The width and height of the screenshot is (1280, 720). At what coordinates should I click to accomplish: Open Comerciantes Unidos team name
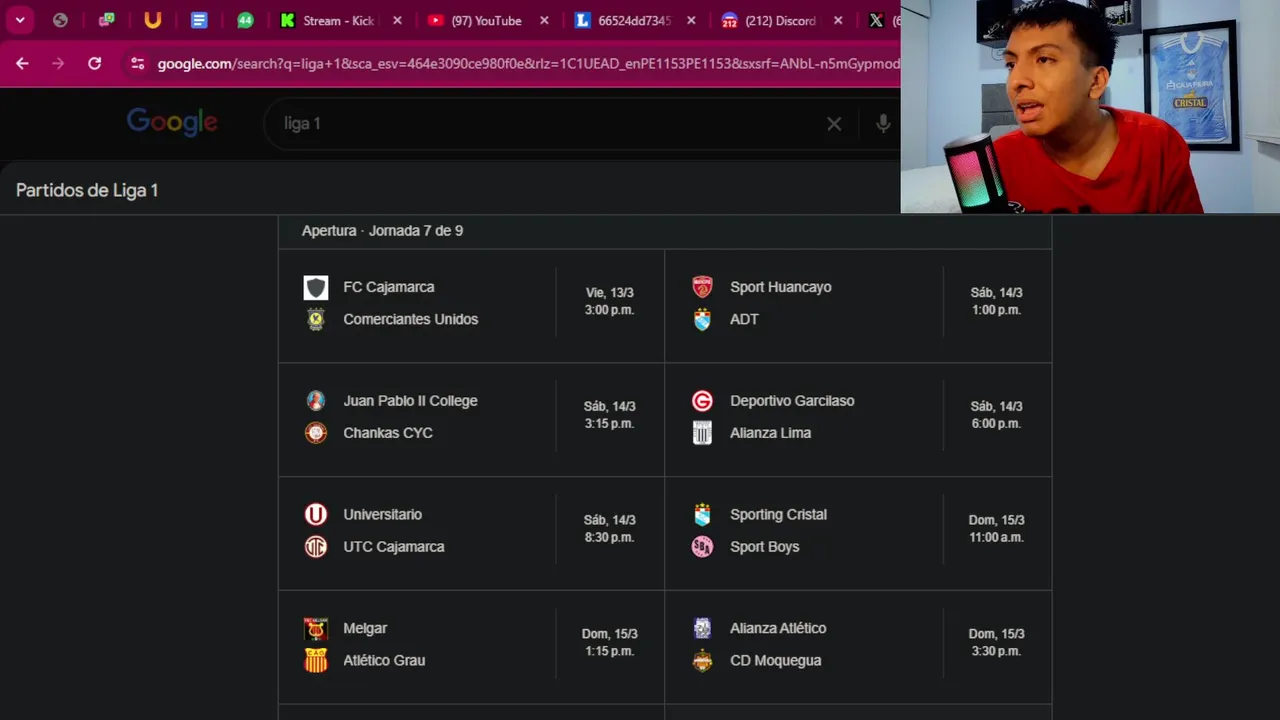[x=411, y=319]
